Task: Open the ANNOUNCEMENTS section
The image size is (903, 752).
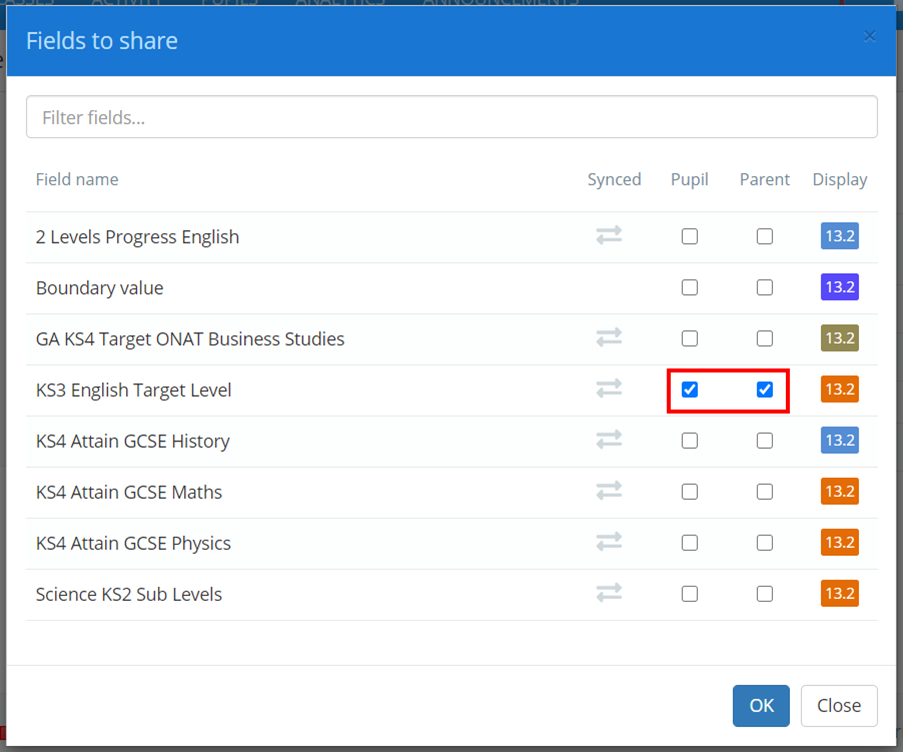Action: (500, 3)
